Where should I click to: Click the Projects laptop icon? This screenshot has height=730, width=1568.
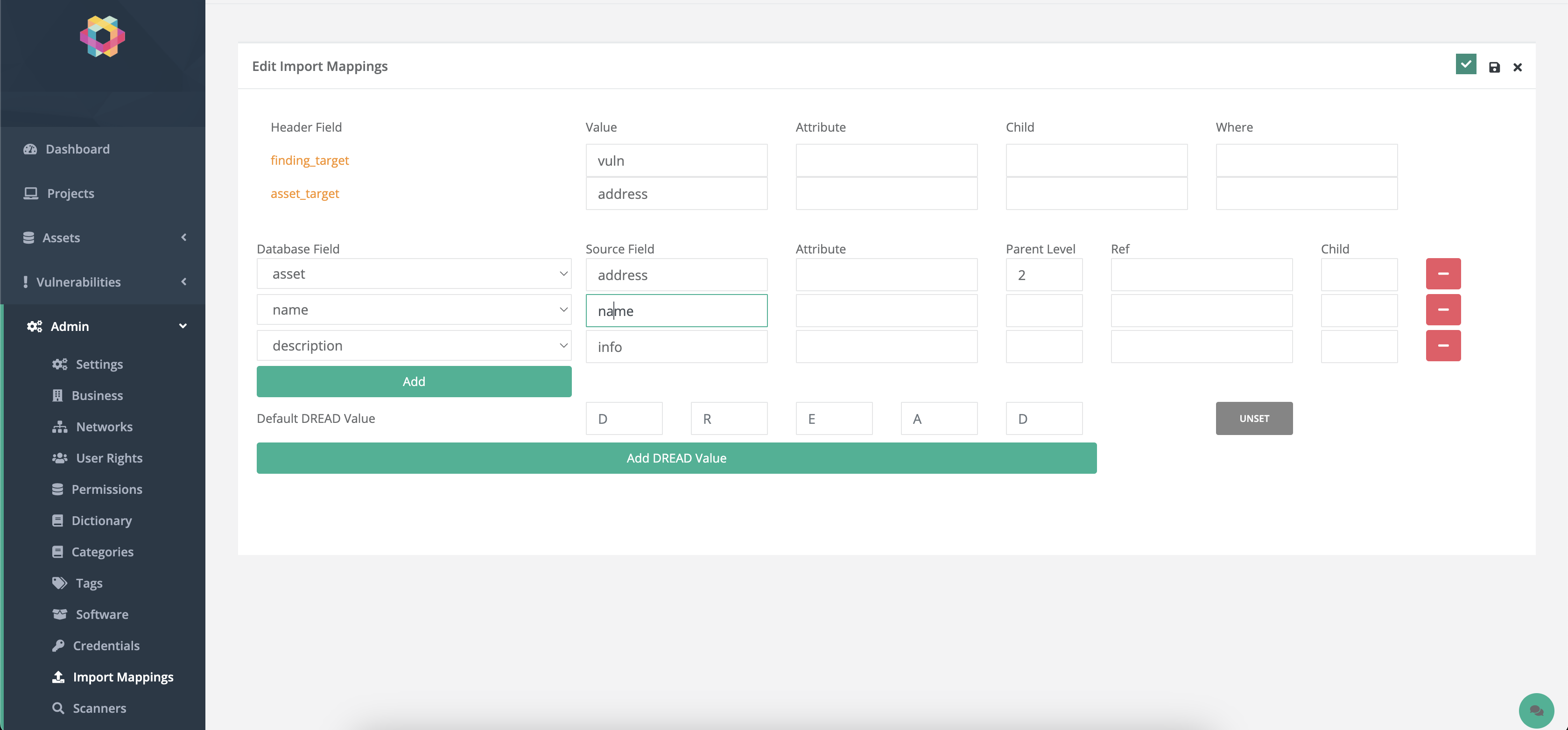coord(30,193)
